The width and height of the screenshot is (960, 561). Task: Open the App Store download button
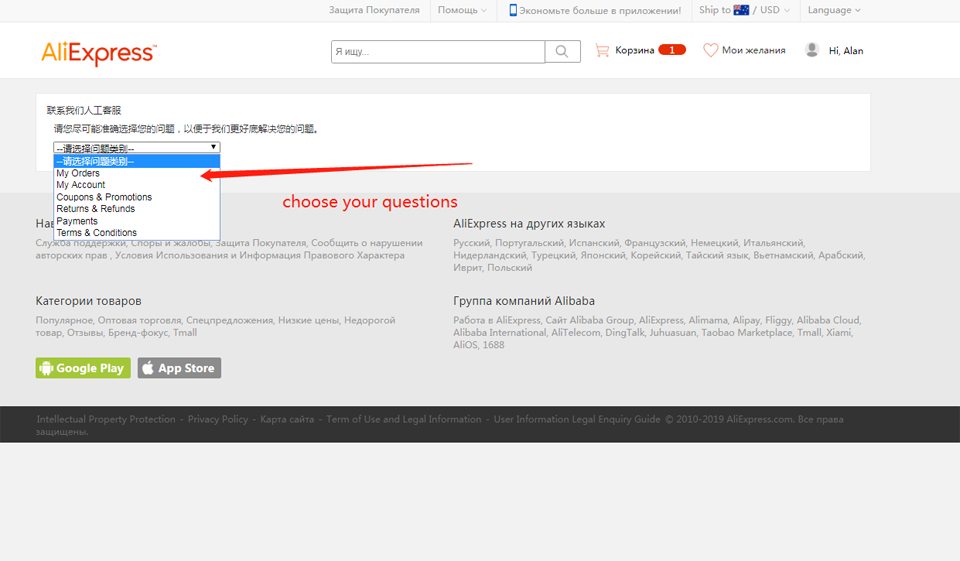pos(179,368)
